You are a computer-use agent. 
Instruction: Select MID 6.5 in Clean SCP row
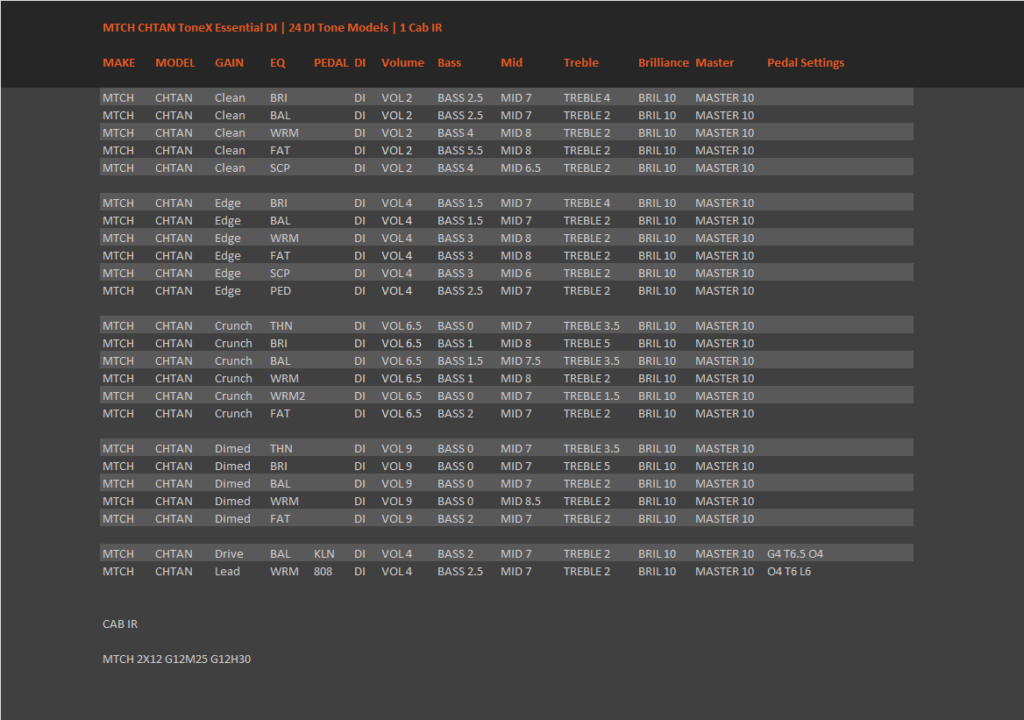point(520,169)
